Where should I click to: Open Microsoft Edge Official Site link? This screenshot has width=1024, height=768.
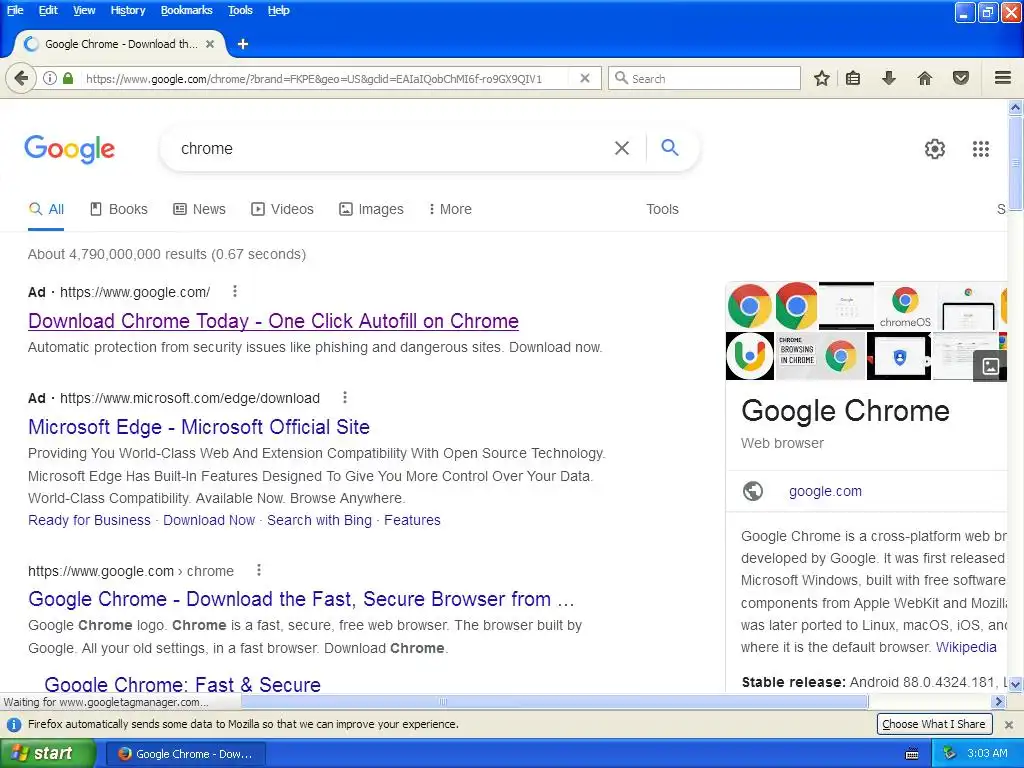tap(199, 426)
